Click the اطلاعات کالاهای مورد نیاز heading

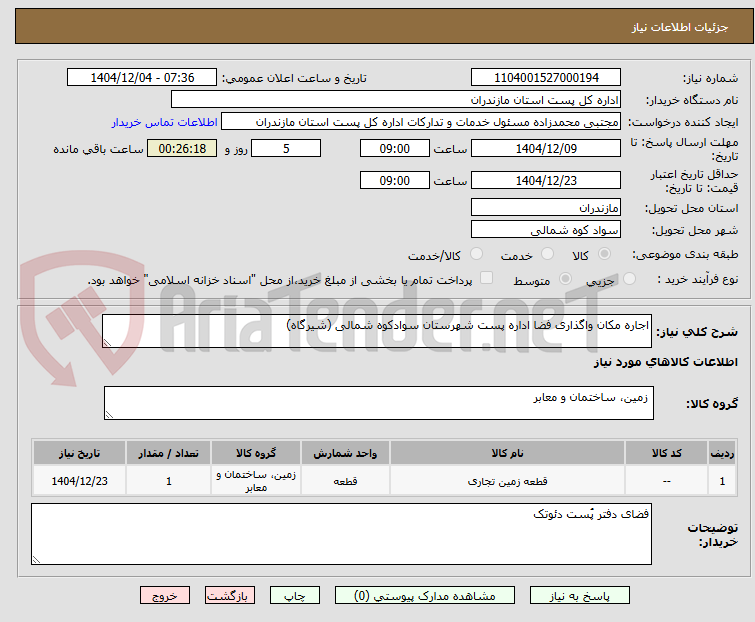click(x=665, y=362)
